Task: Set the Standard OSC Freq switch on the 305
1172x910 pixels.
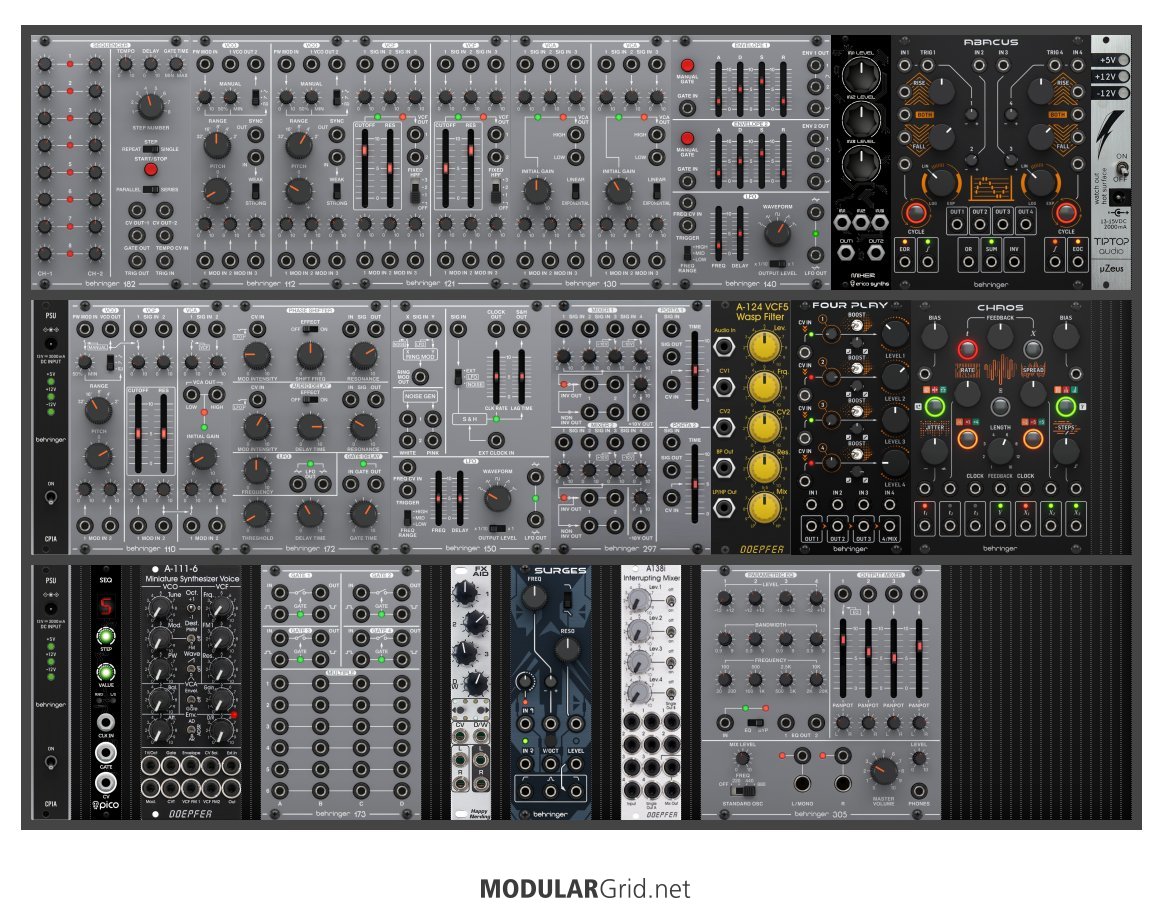Action: [x=742, y=791]
